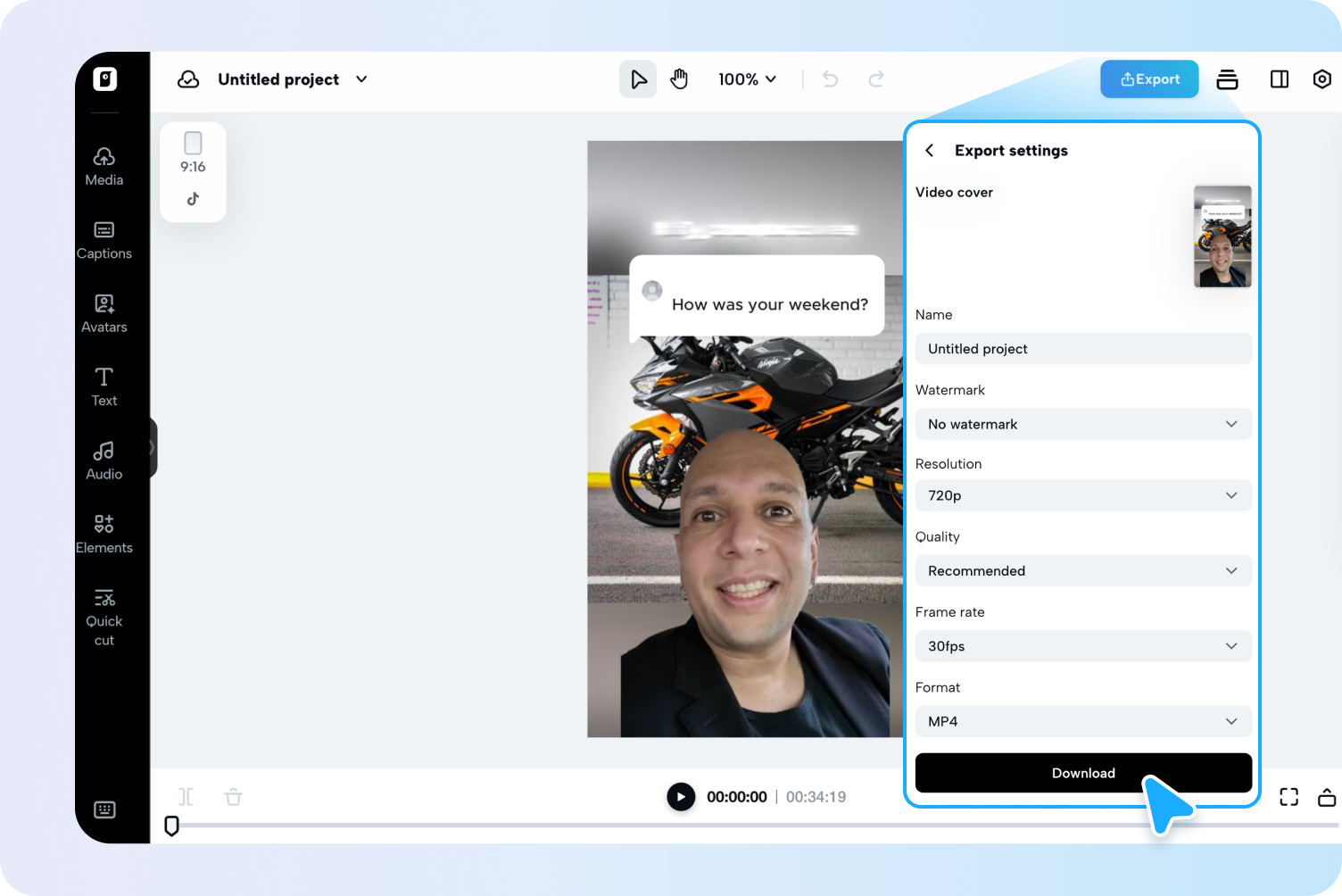Open the layers stack icon beside Export
Image resolution: width=1342 pixels, height=896 pixels.
tap(1228, 79)
